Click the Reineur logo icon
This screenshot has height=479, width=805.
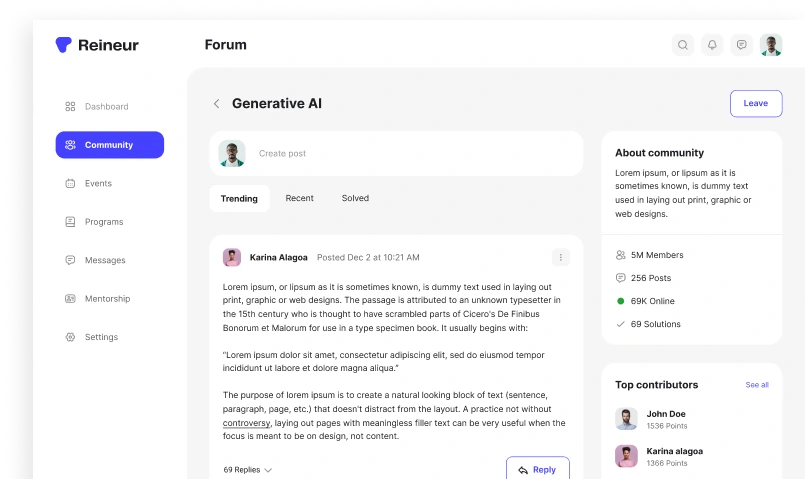pos(64,45)
